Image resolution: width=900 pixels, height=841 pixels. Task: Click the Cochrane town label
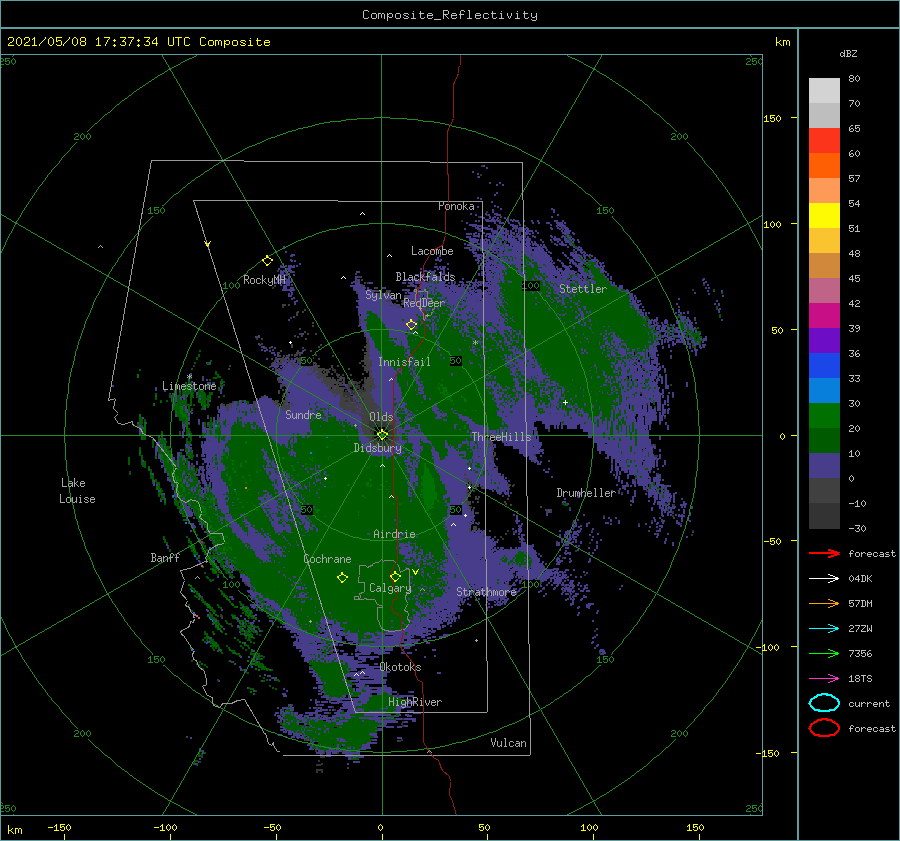pyautogui.click(x=327, y=559)
